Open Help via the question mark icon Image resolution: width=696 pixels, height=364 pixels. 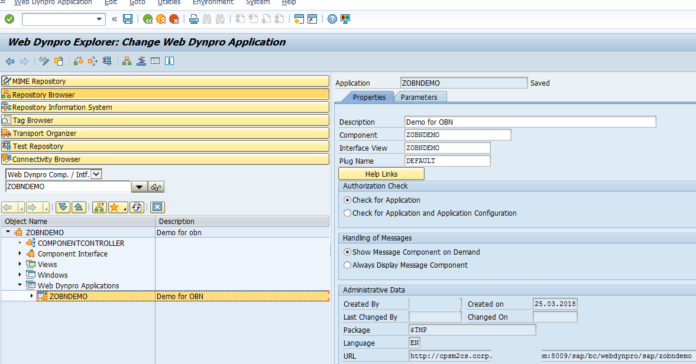332,19
